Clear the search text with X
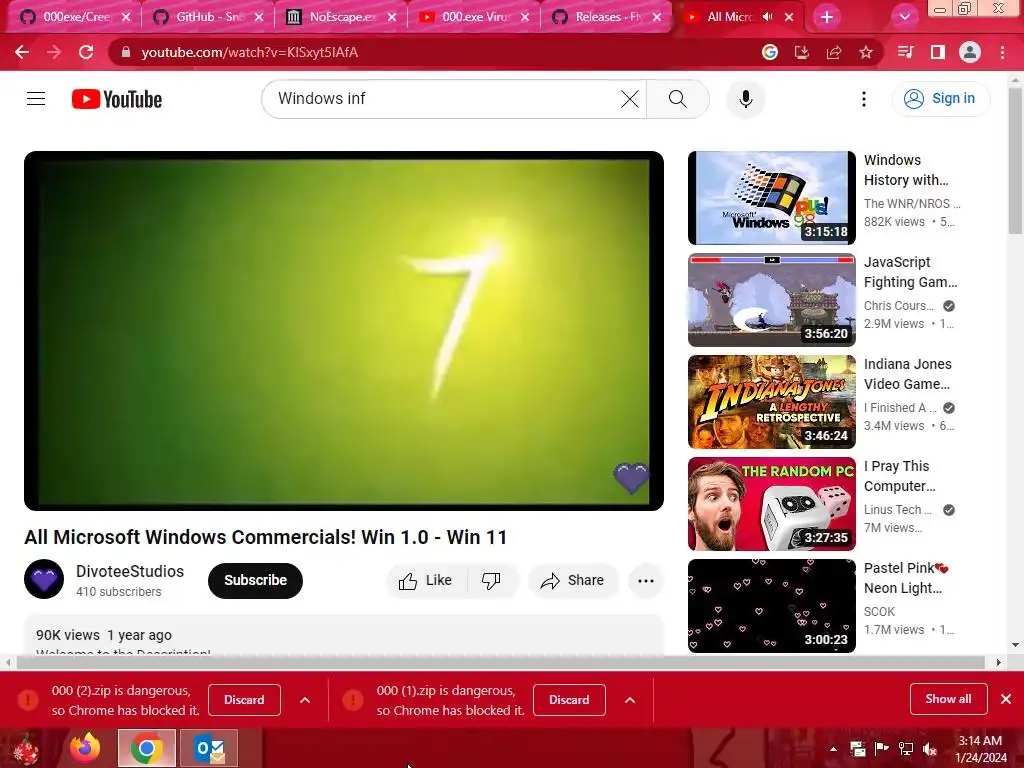The image size is (1024, 768). pos(630,99)
